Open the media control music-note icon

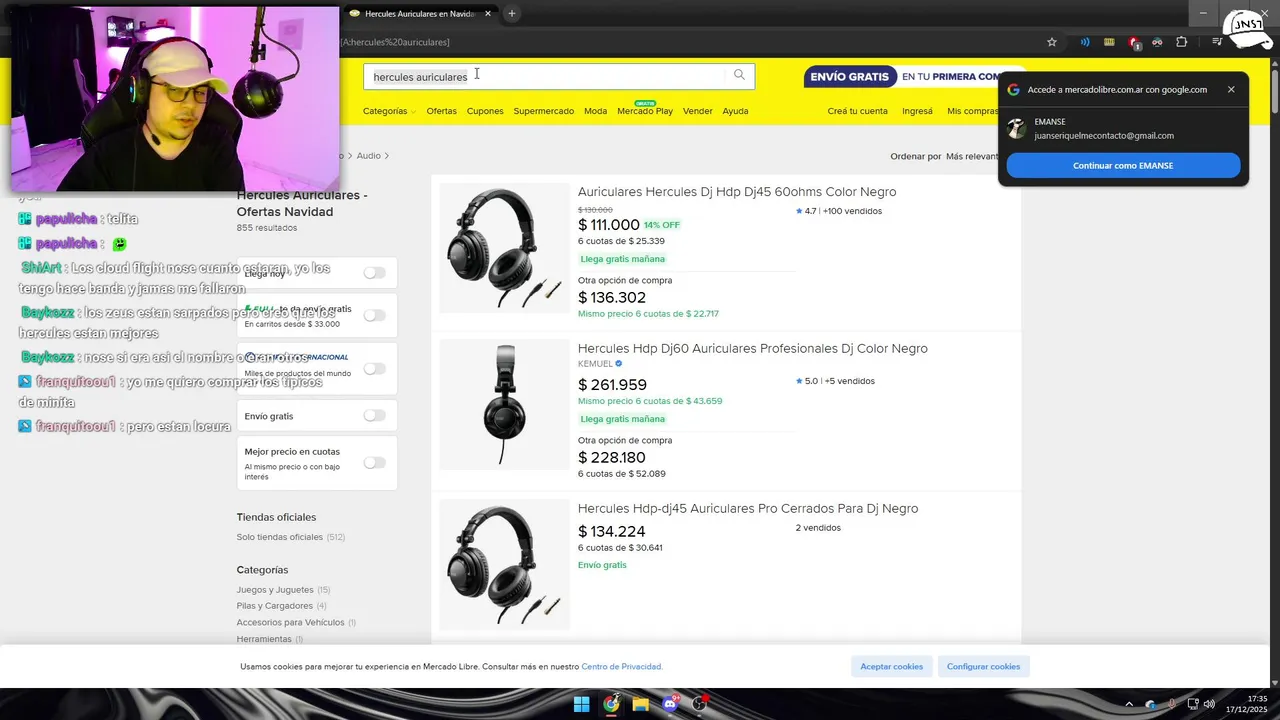pos(1217,42)
